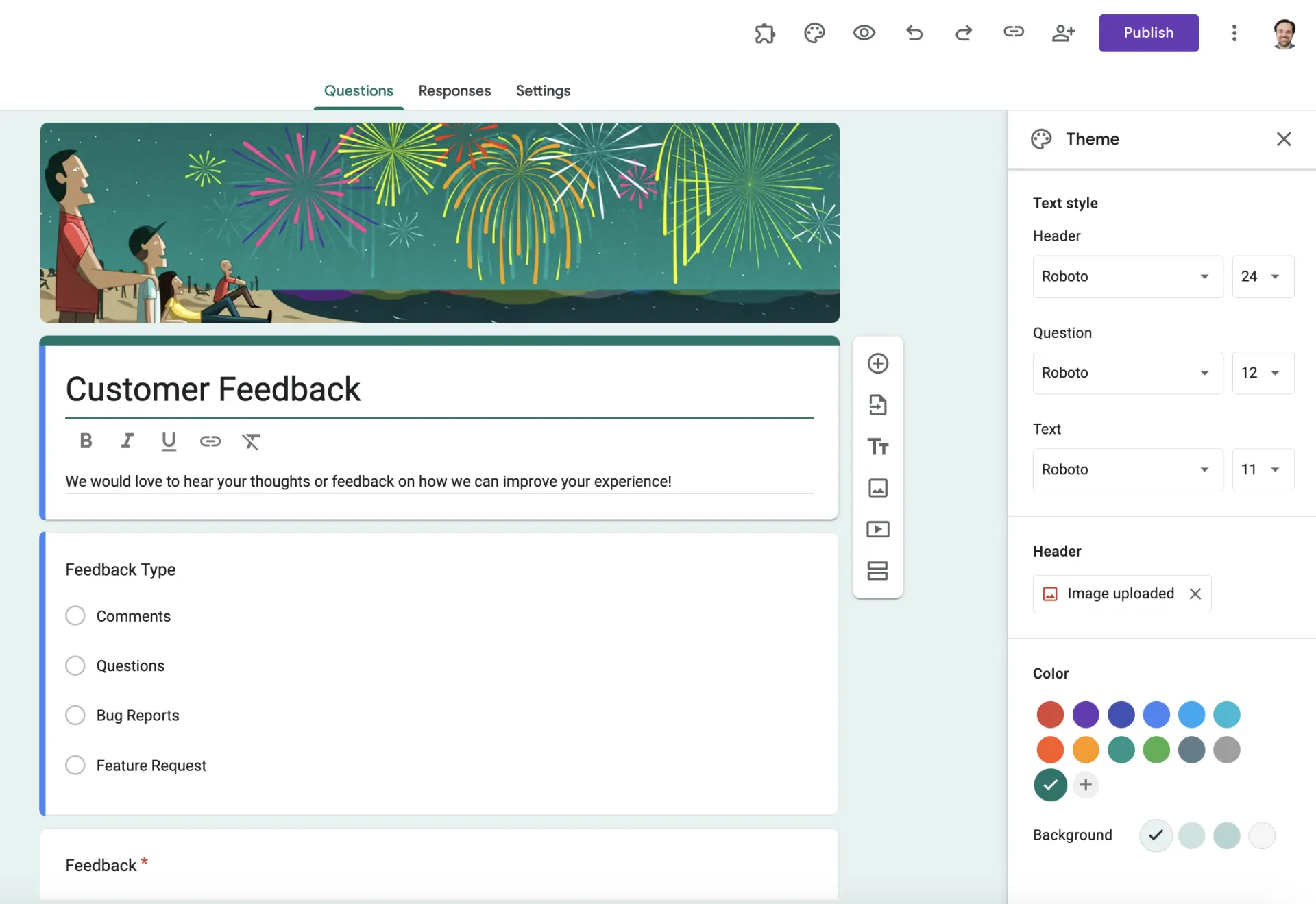Viewport: 1316px width, 904px height.
Task: Switch to the Settings tab
Action: 543,90
